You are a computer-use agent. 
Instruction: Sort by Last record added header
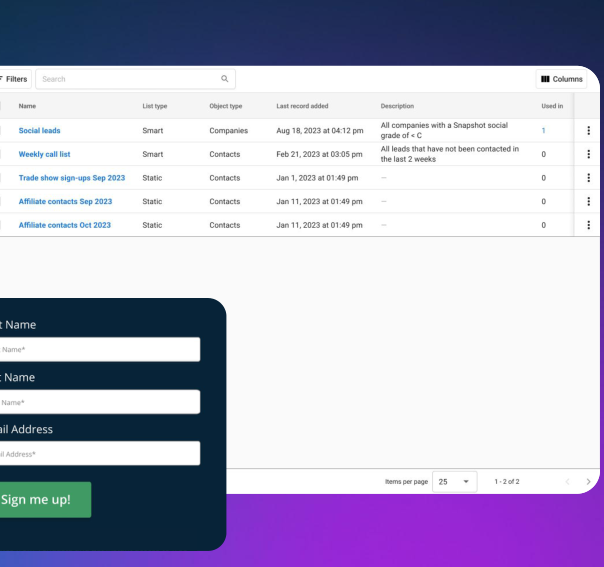point(302,106)
